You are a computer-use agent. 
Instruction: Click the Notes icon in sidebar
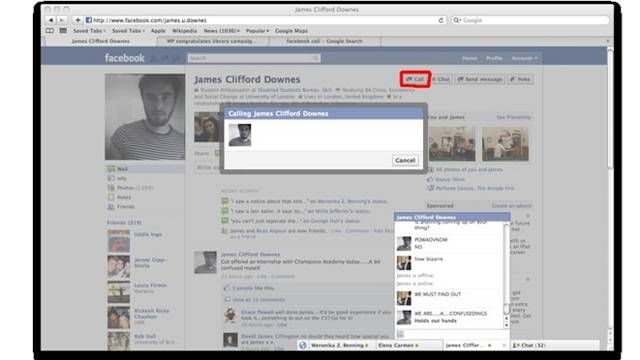click(x=111, y=197)
